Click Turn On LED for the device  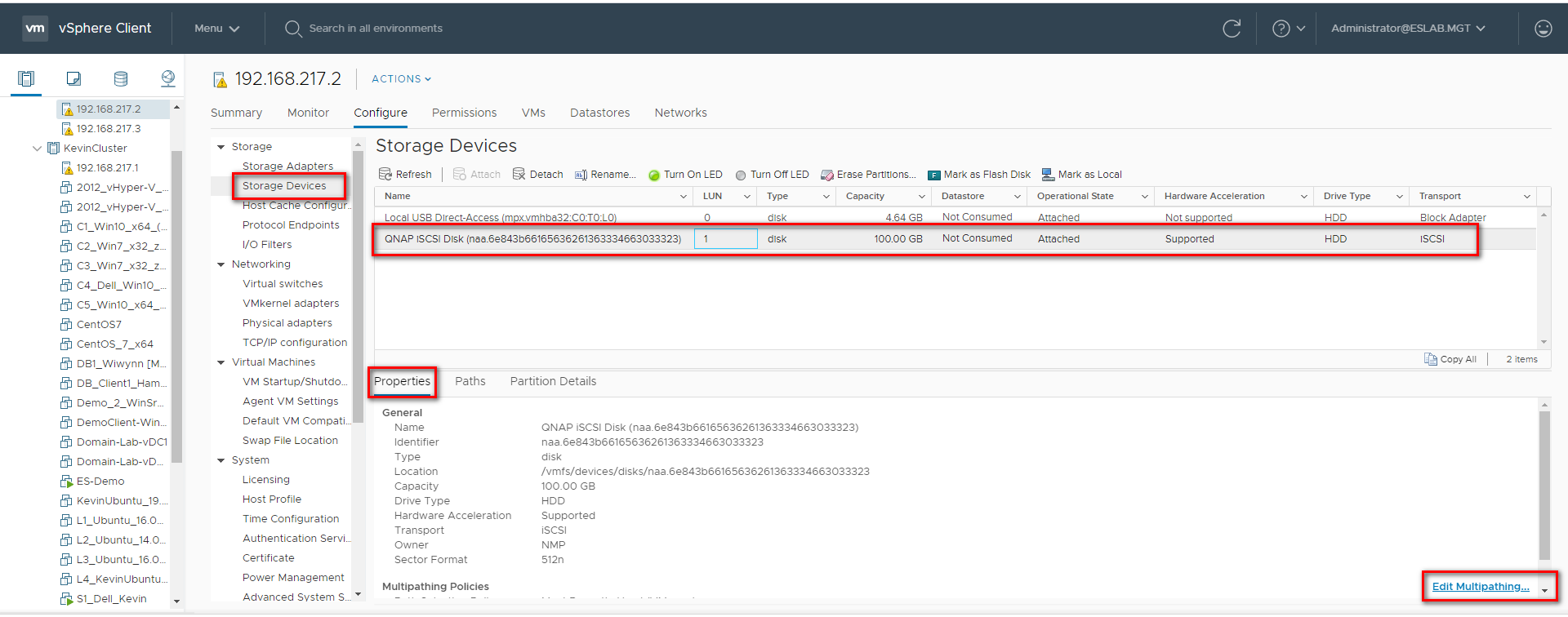click(685, 175)
